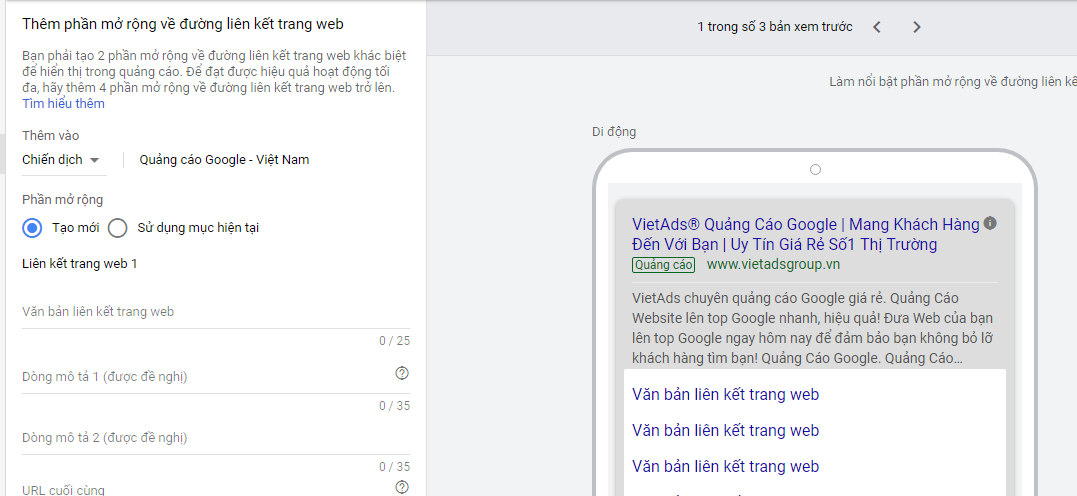Screen dimensions: 1077x496
Task: Show the previous ad preview
Action: pos(876,27)
